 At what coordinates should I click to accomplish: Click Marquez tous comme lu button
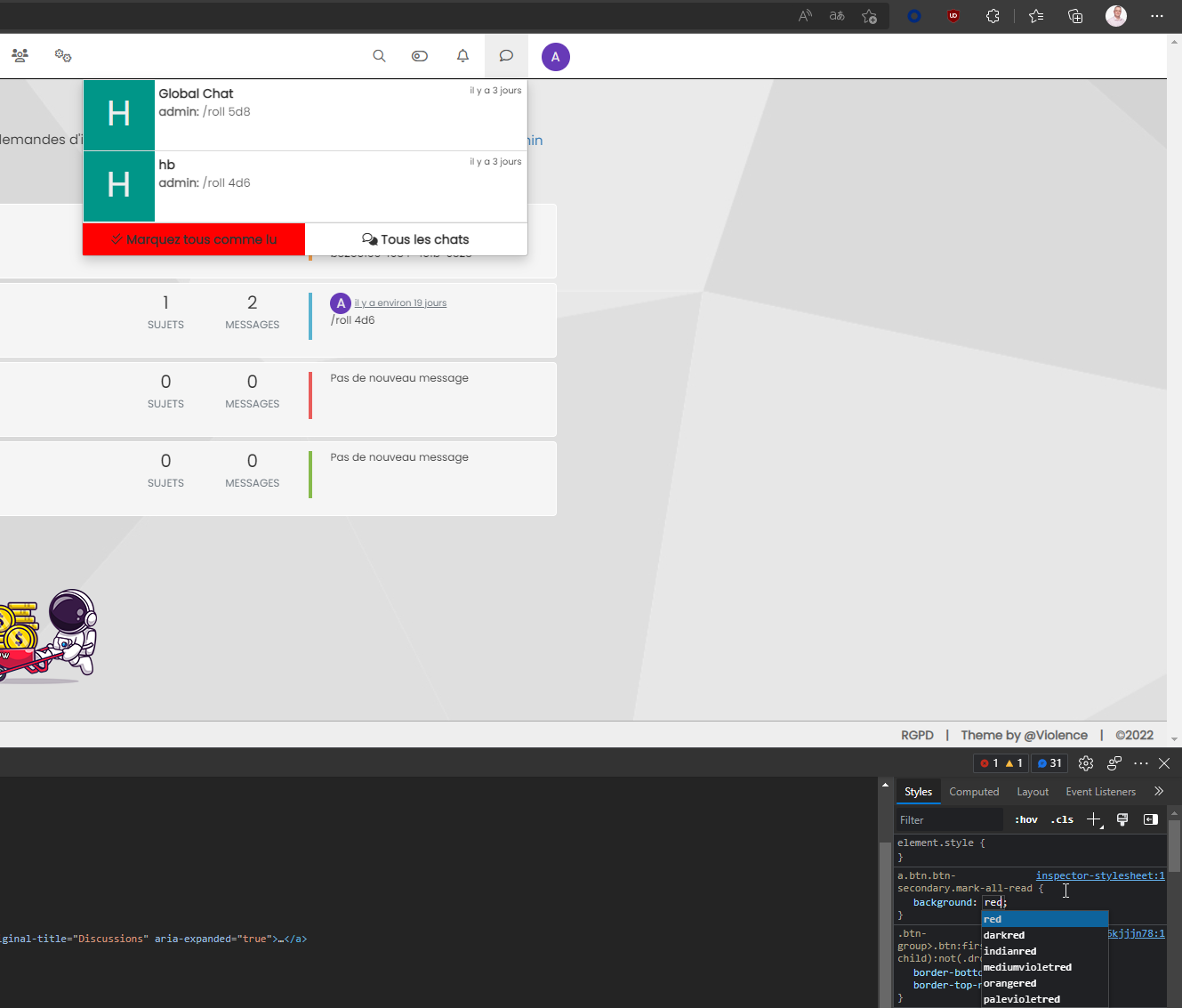[194, 239]
